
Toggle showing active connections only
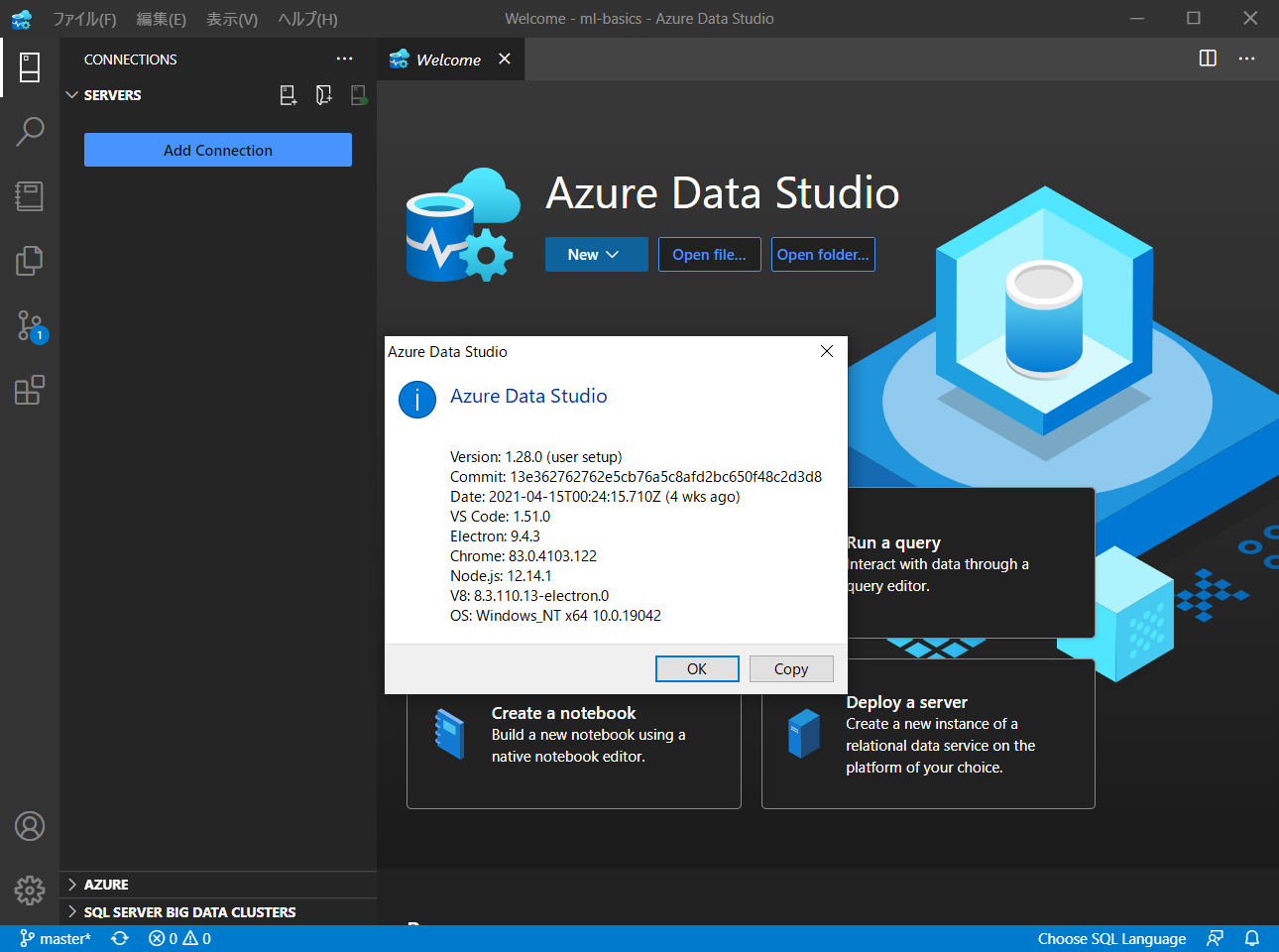tap(358, 94)
